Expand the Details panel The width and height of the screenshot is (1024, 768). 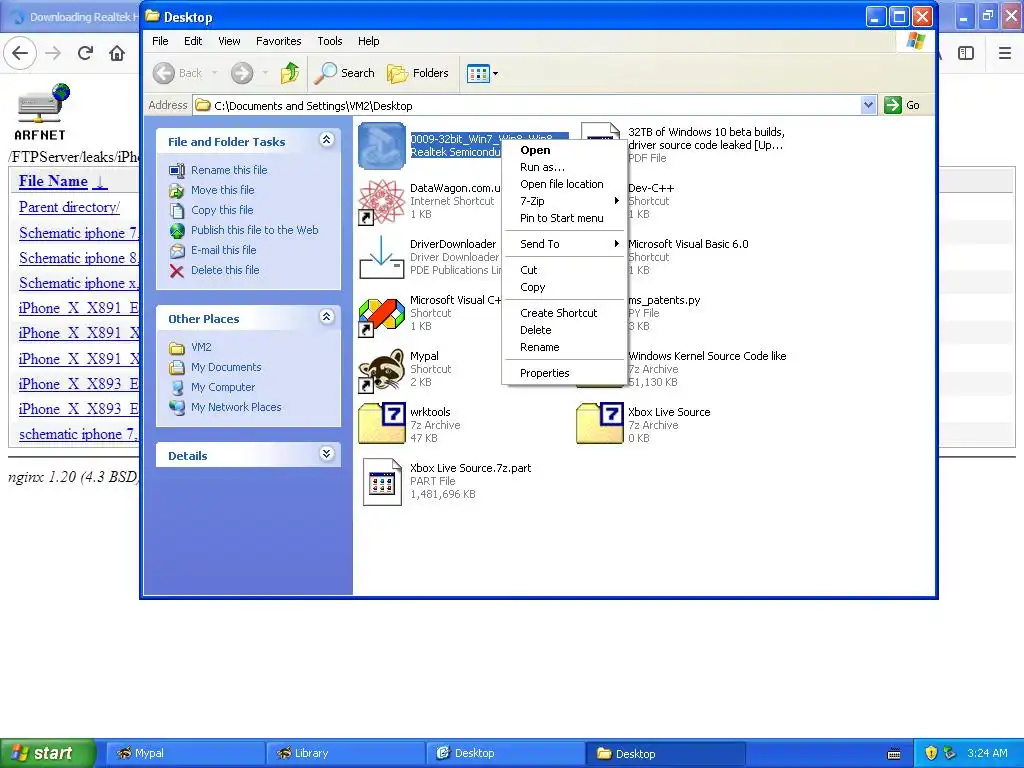click(x=327, y=455)
